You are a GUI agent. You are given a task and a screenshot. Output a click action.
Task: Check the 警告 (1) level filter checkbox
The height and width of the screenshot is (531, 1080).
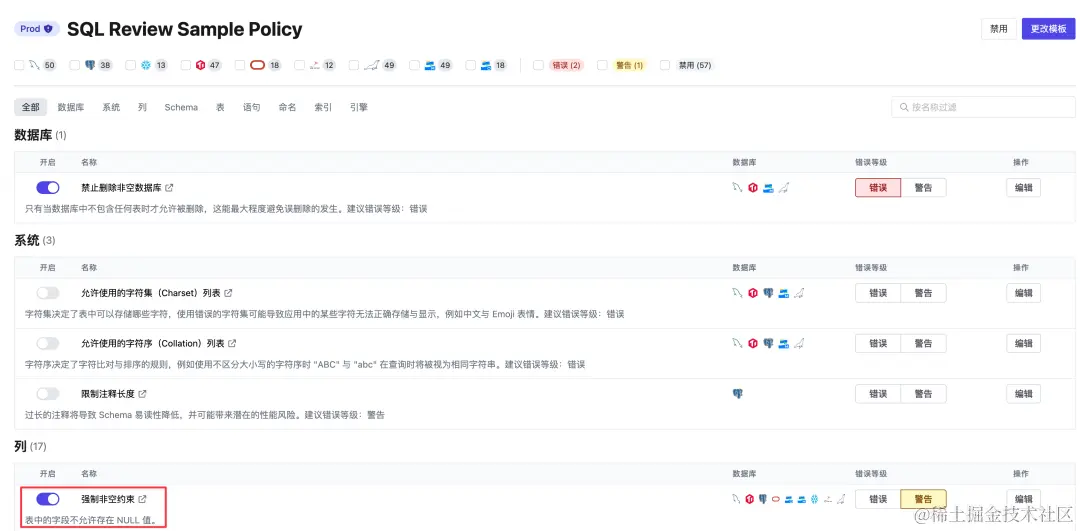[602, 65]
